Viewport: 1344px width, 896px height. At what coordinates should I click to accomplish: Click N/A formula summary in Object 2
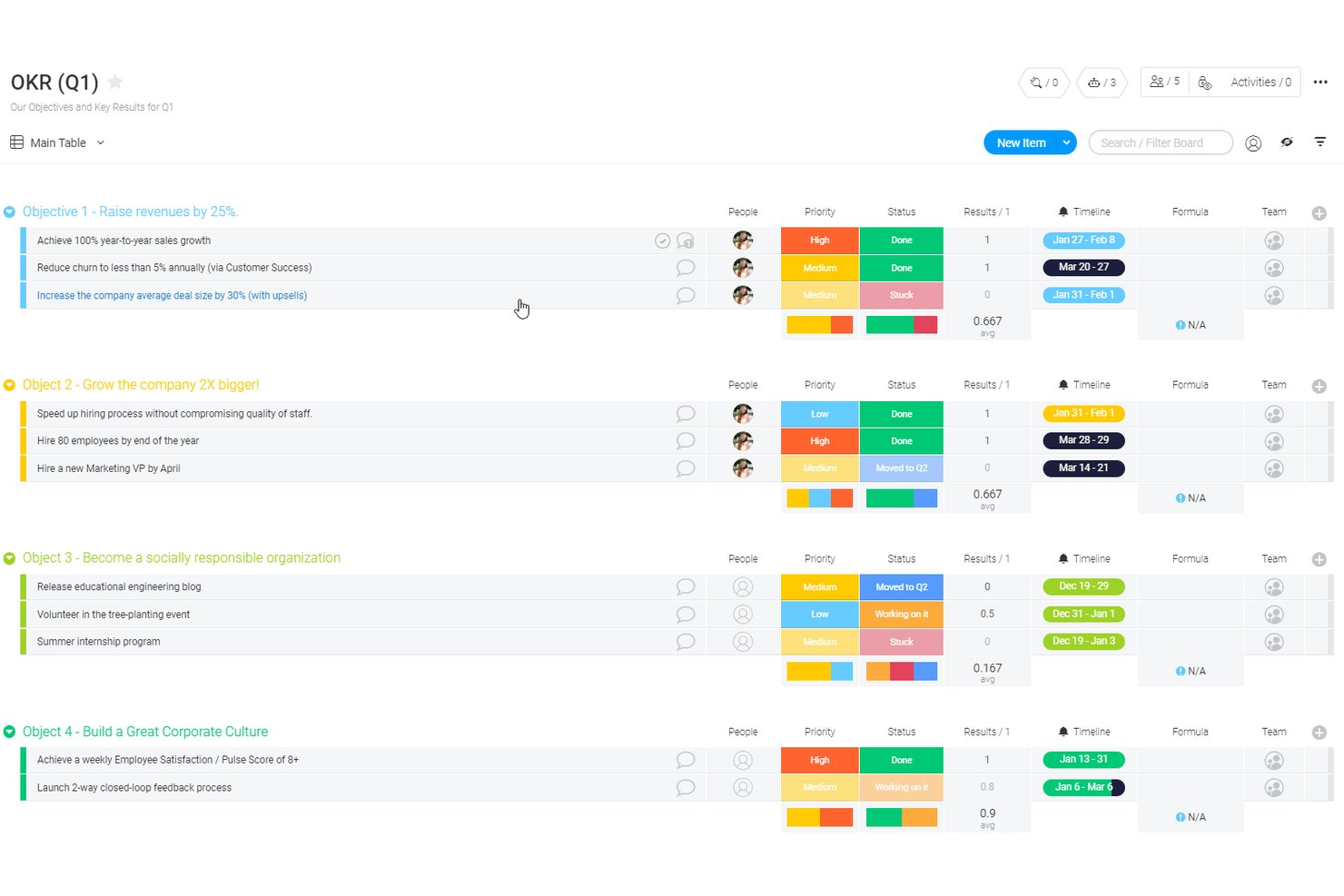click(x=1191, y=498)
